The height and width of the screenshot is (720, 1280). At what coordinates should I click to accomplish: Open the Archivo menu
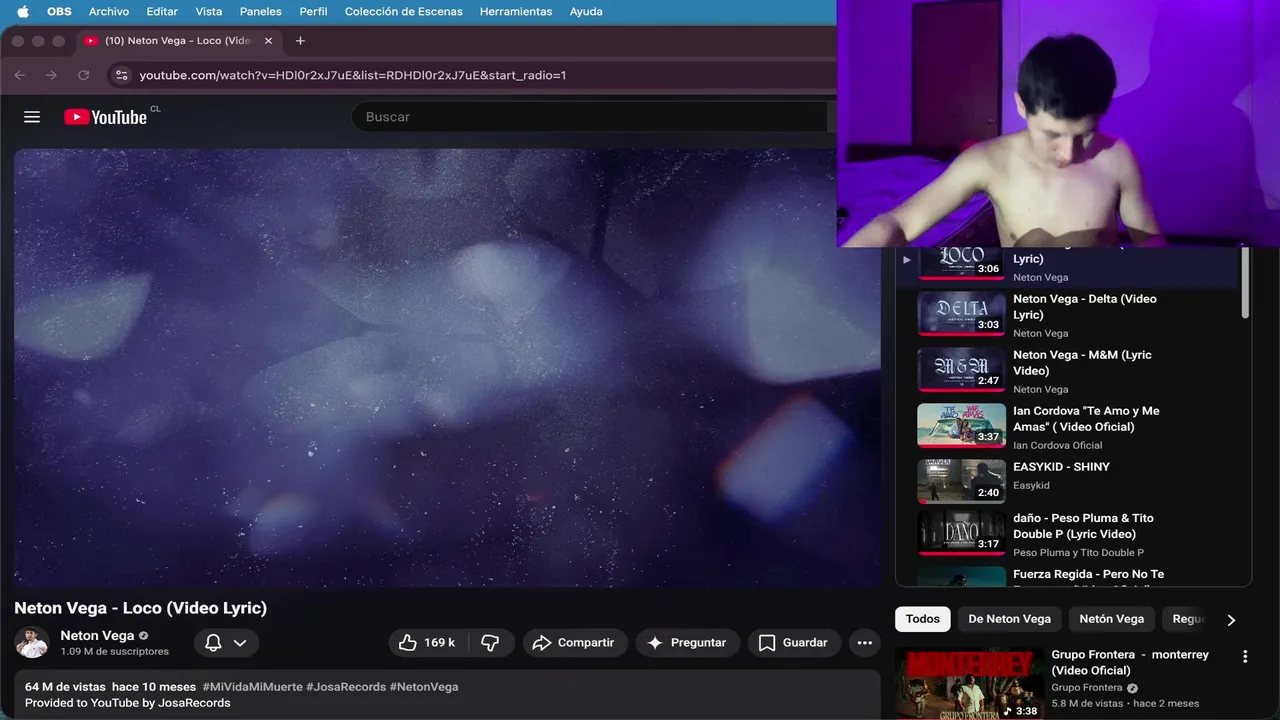tap(109, 12)
